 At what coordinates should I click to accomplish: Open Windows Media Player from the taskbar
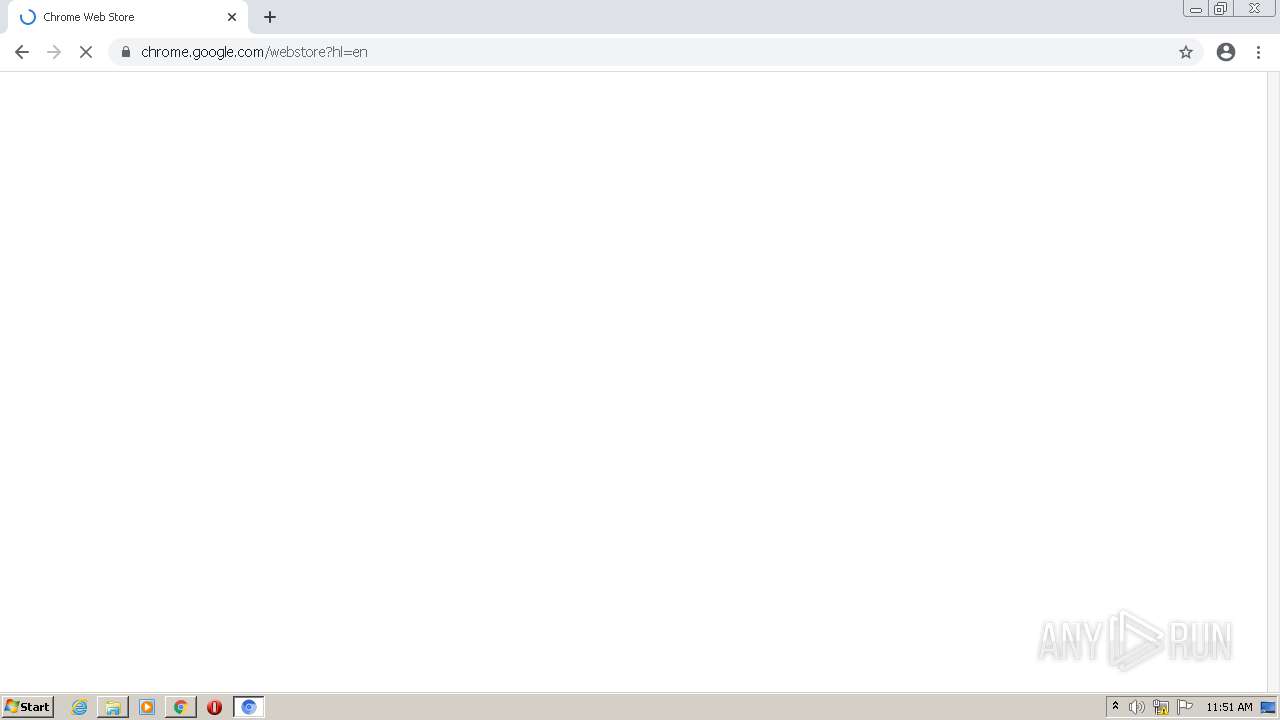click(x=147, y=707)
